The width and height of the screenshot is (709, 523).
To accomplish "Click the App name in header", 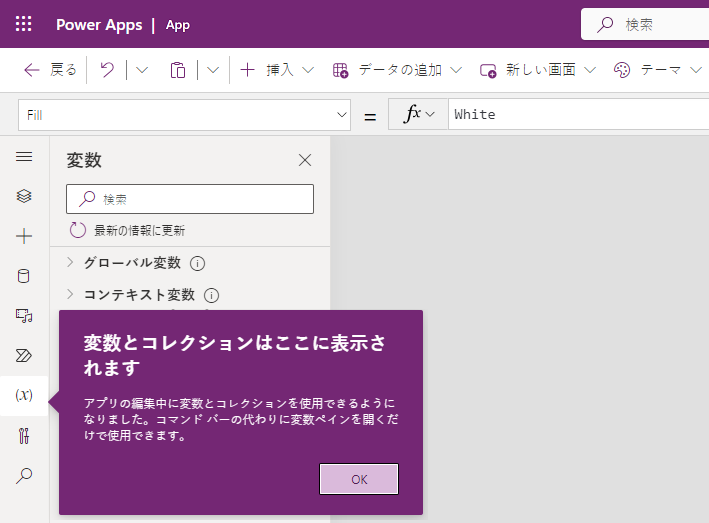I will tap(178, 25).
